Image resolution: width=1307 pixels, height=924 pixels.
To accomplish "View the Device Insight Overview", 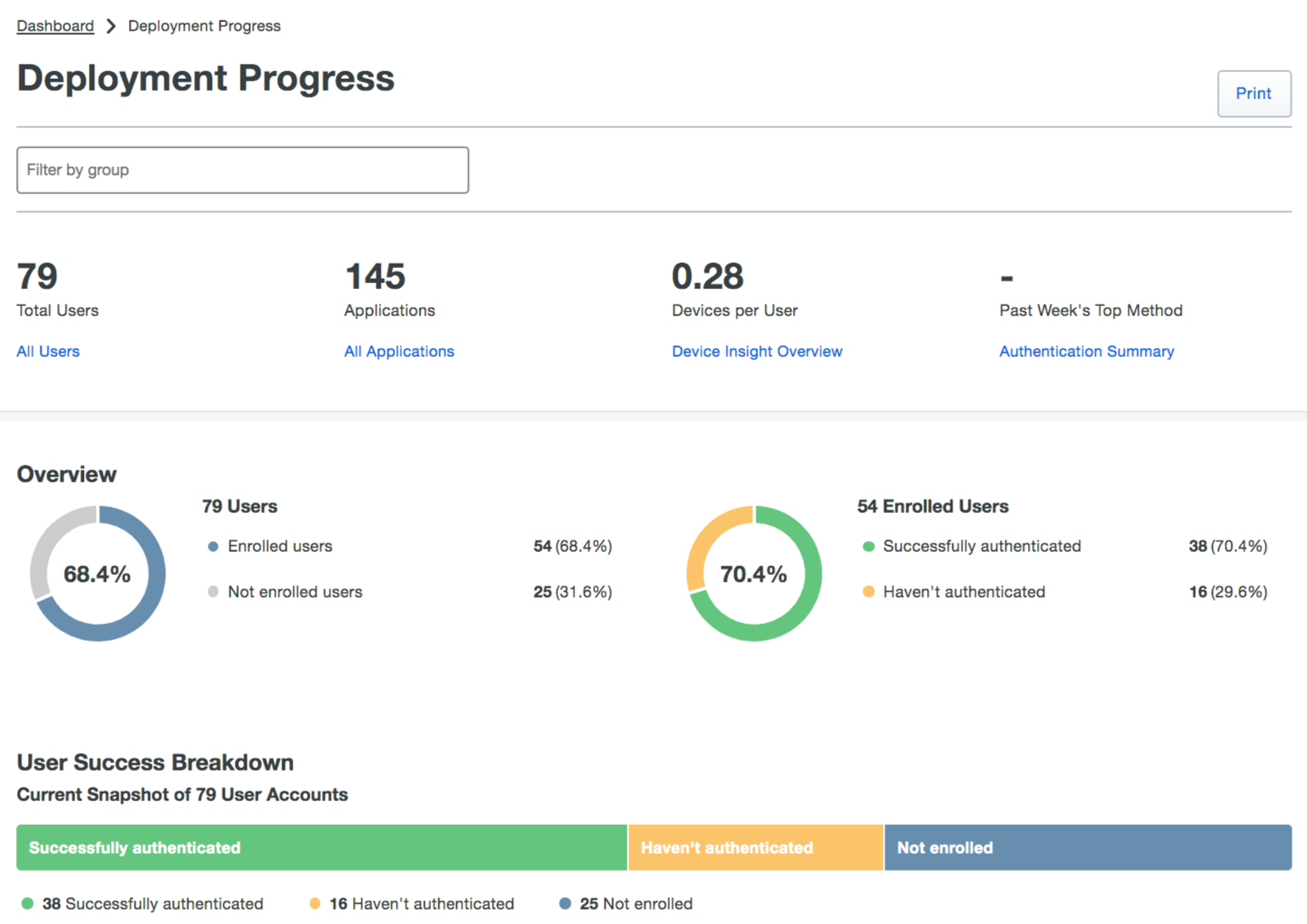I will pos(757,351).
